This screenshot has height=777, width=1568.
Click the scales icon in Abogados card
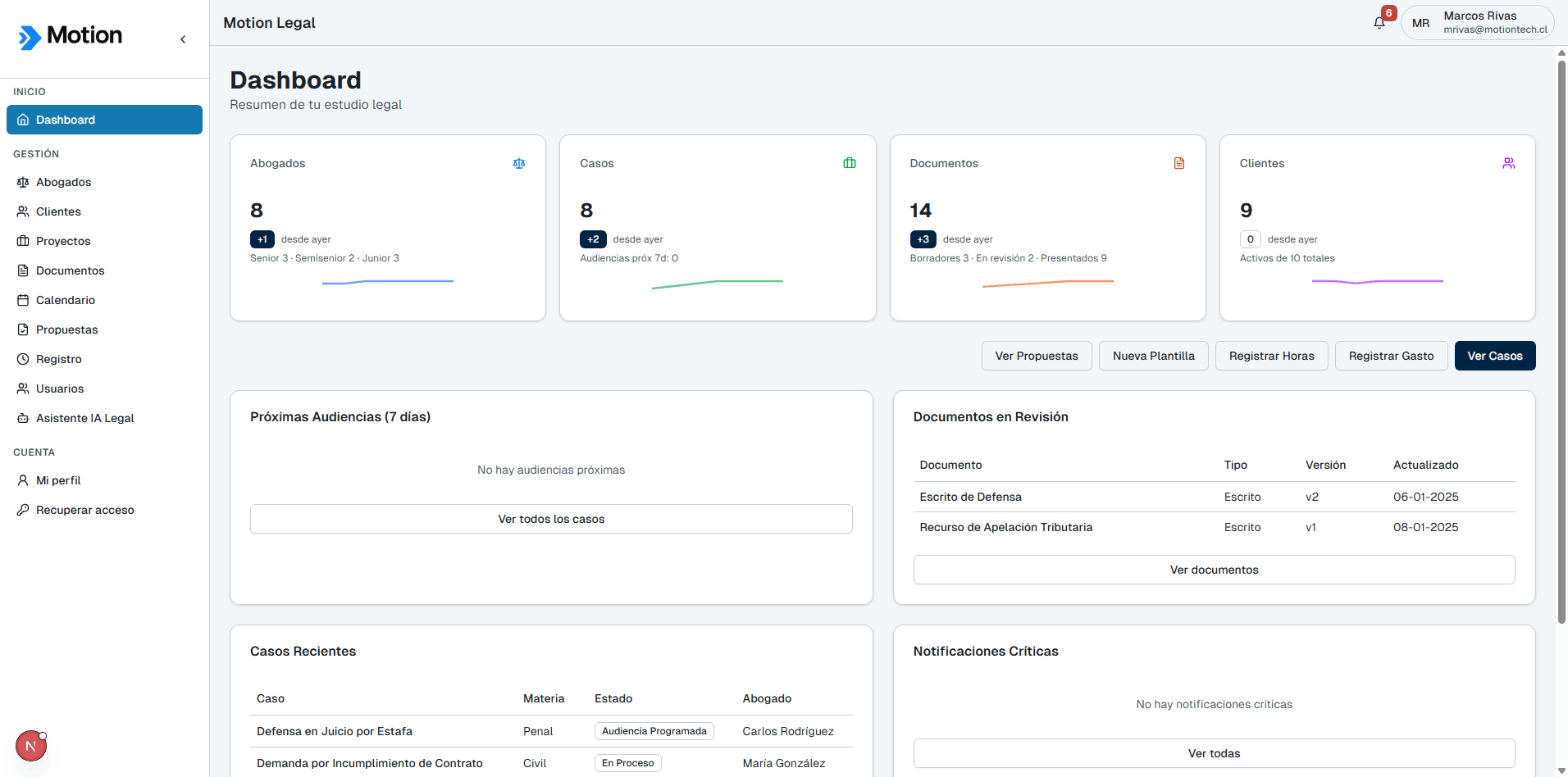click(x=519, y=164)
